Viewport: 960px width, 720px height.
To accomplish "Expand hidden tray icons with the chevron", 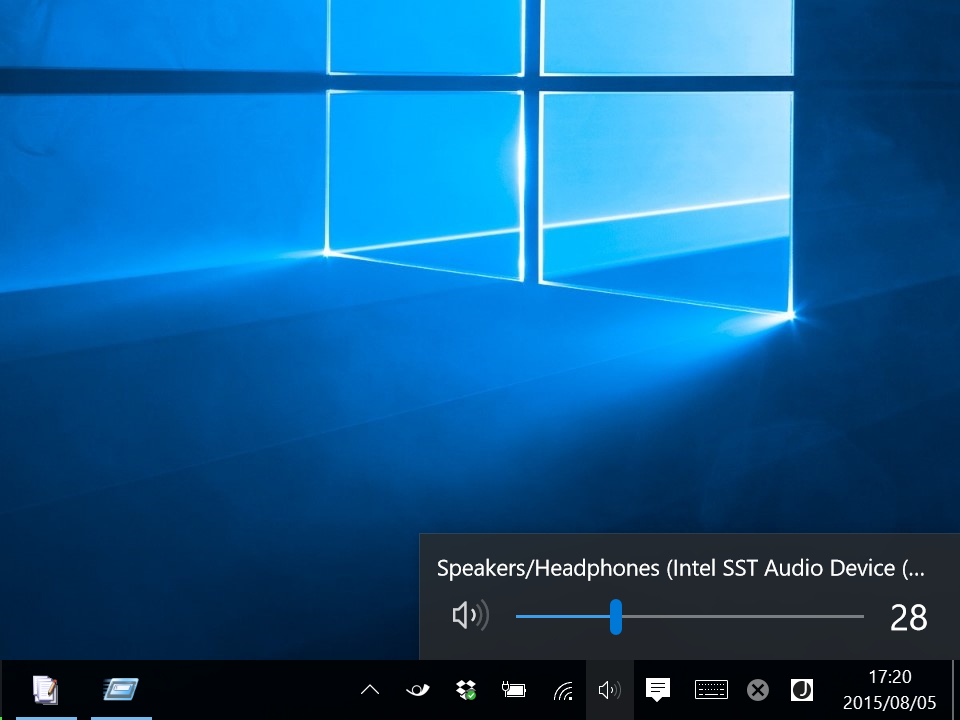I will point(369,689).
